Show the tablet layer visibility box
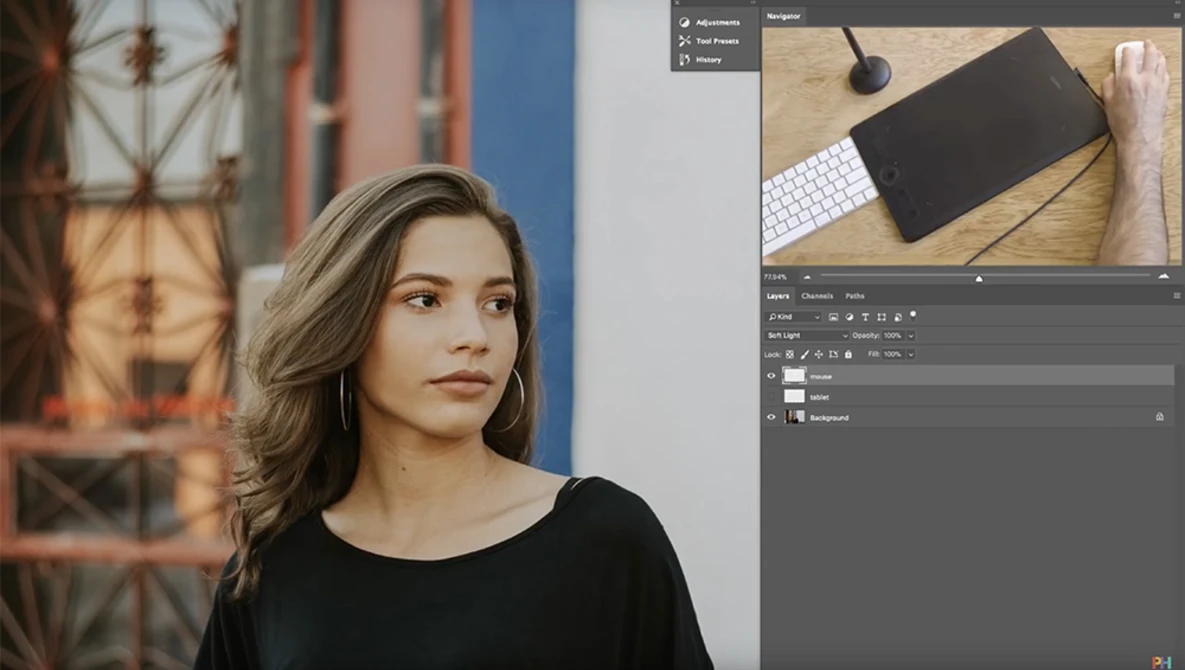This screenshot has height=670, width=1185. (x=771, y=397)
